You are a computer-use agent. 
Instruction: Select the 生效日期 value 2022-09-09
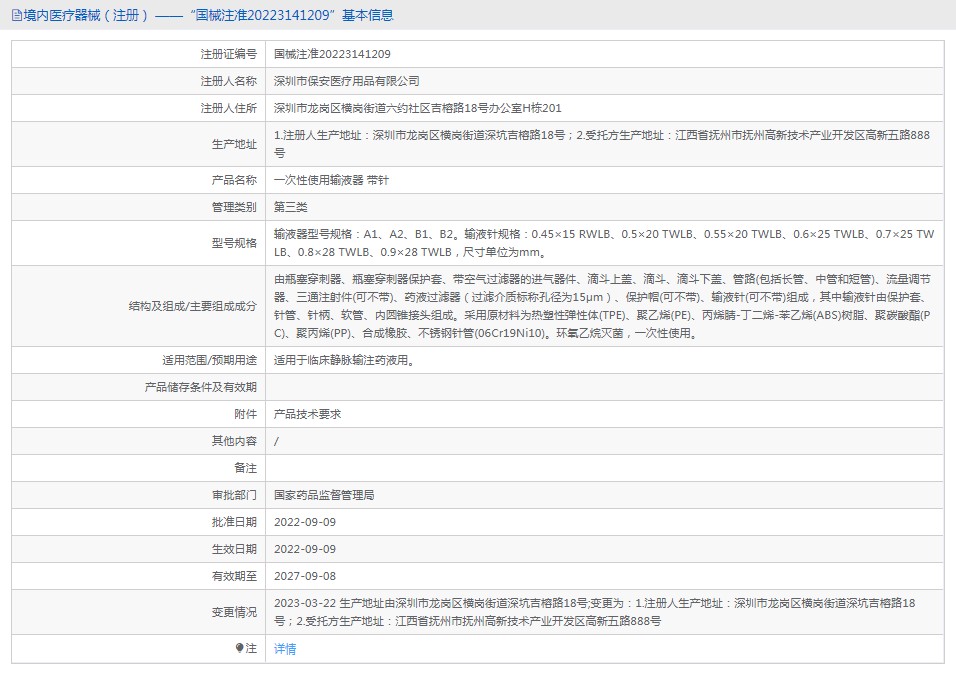pos(305,549)
